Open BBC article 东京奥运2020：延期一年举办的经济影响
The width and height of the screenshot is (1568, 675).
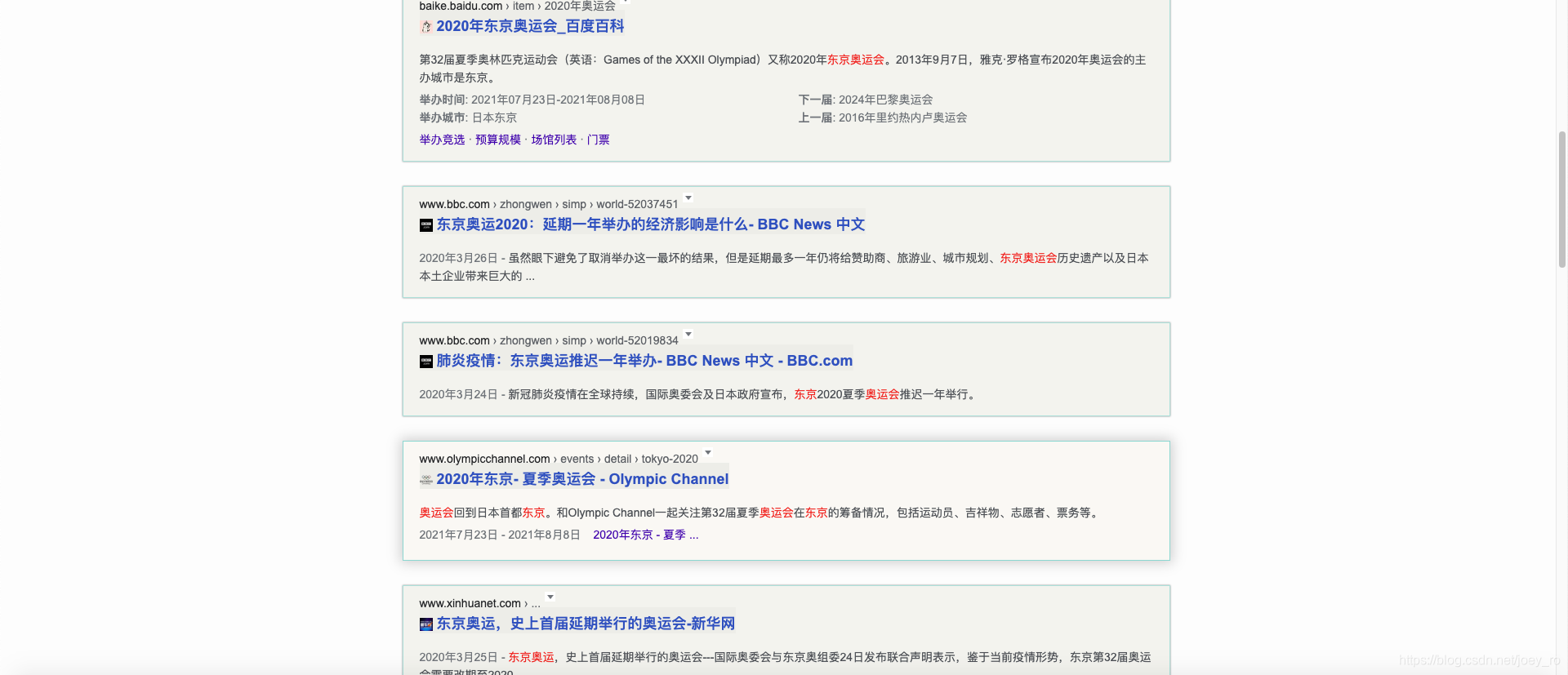(x=651, y=224)
